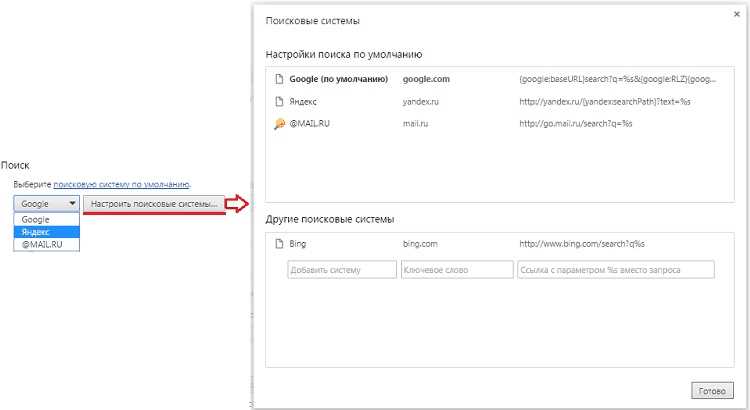Select the Bing search engine name

298,244
